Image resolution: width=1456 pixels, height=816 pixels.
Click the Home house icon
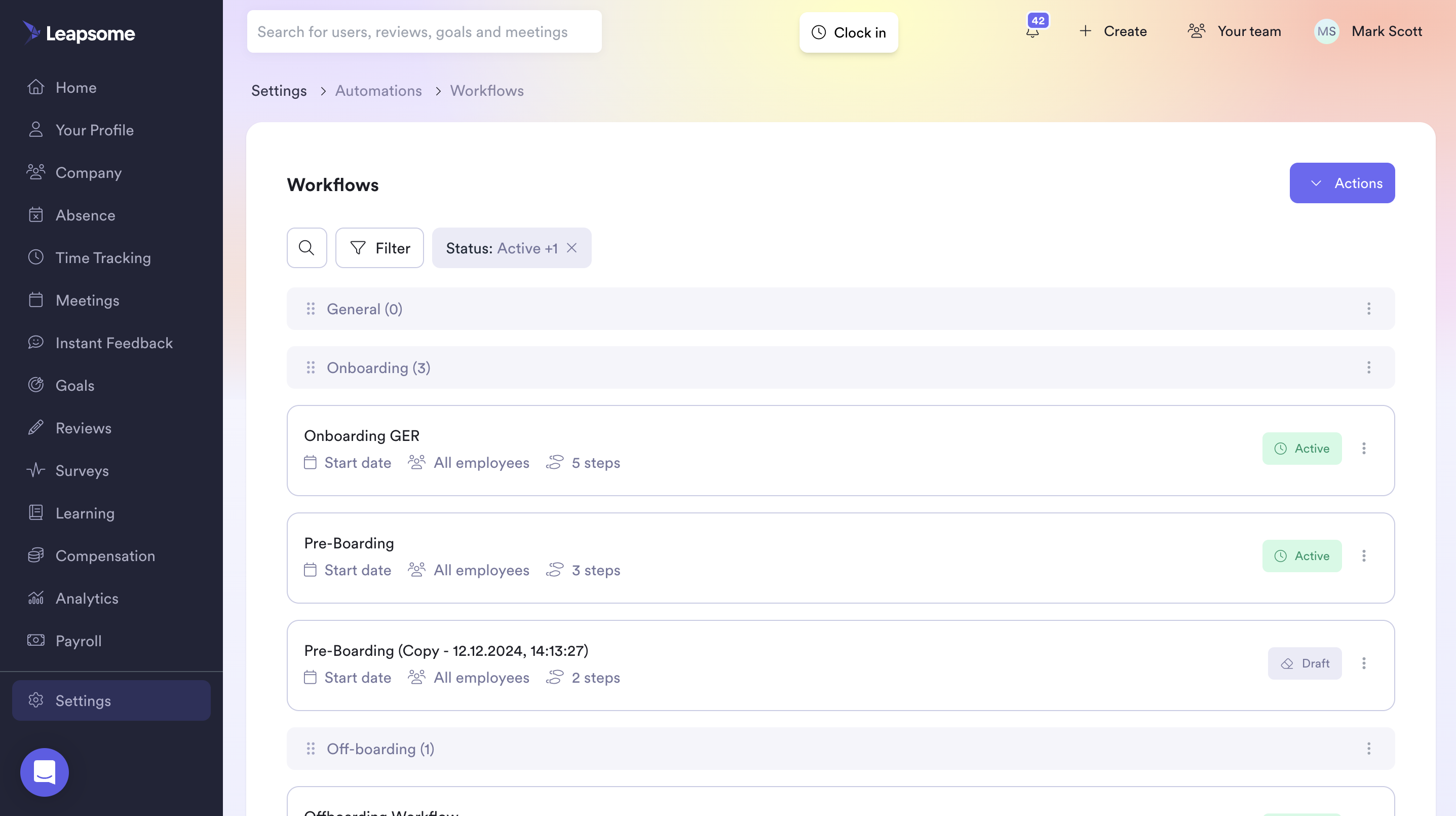pos(35,87)
